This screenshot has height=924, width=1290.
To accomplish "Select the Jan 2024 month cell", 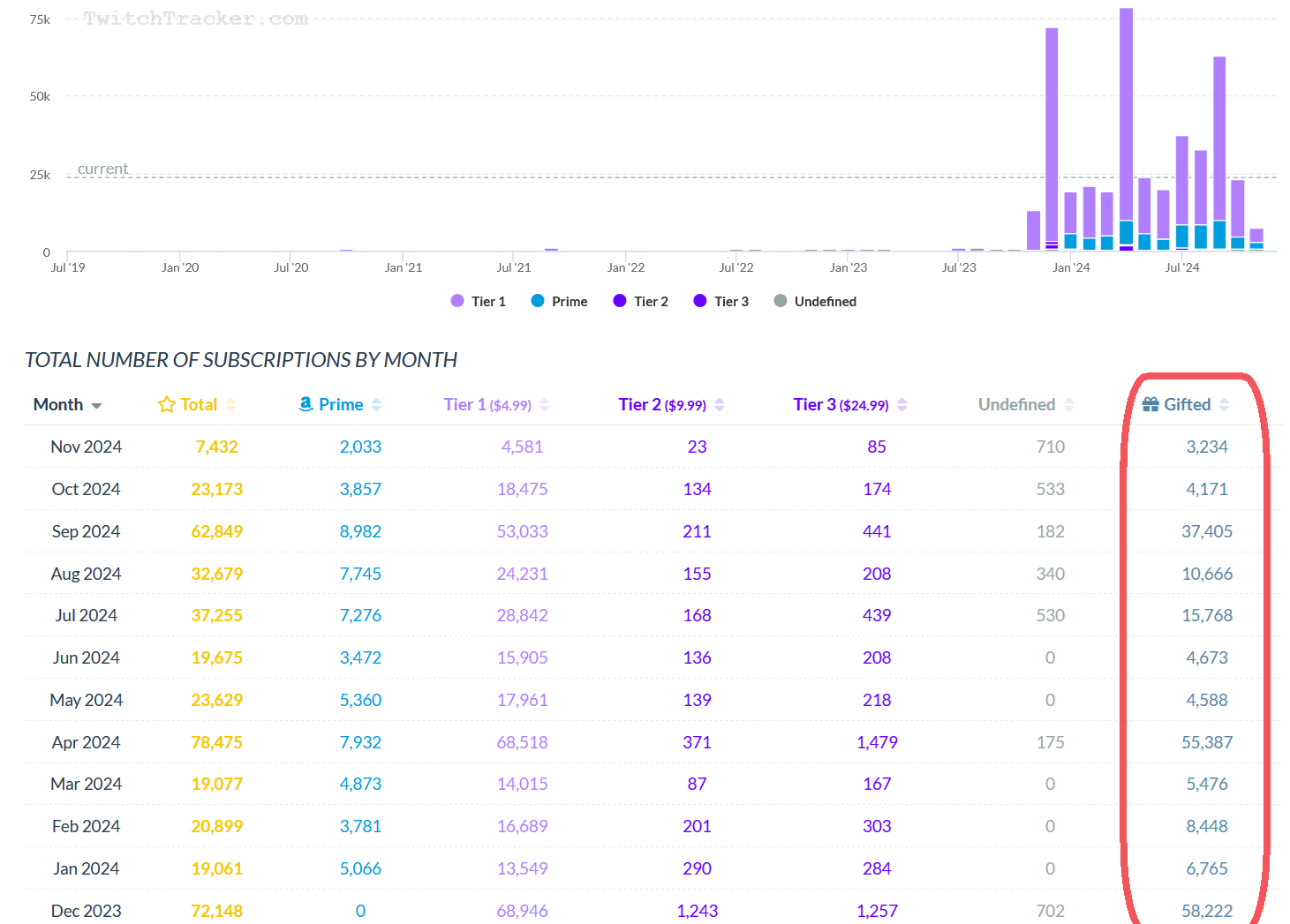I will click(x=87, y=868).
